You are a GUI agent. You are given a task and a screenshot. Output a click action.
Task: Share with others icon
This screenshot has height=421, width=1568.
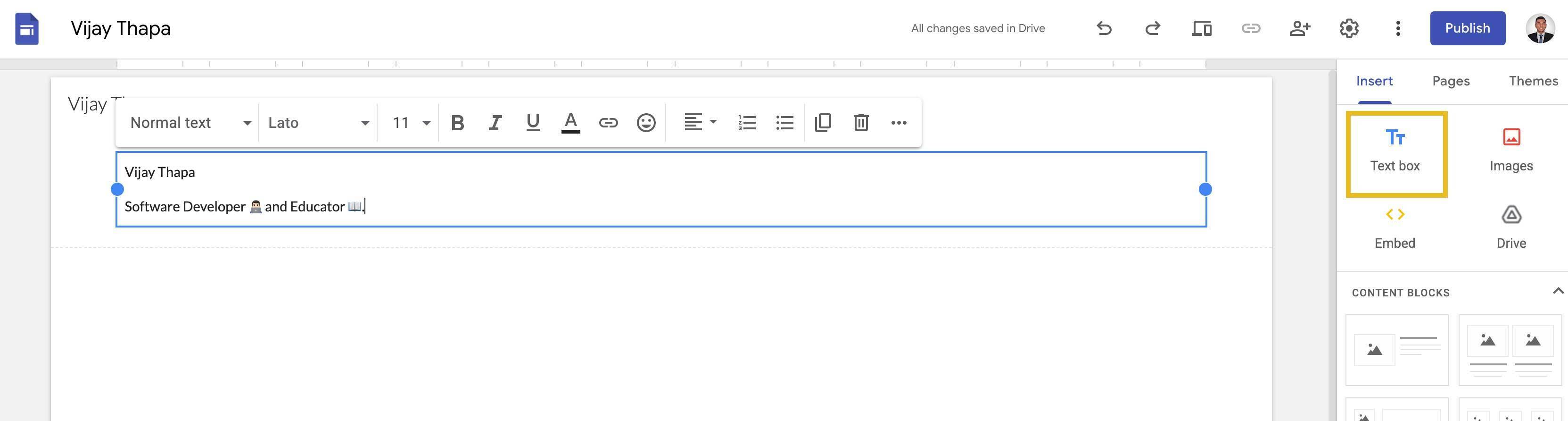[1300, 28]
